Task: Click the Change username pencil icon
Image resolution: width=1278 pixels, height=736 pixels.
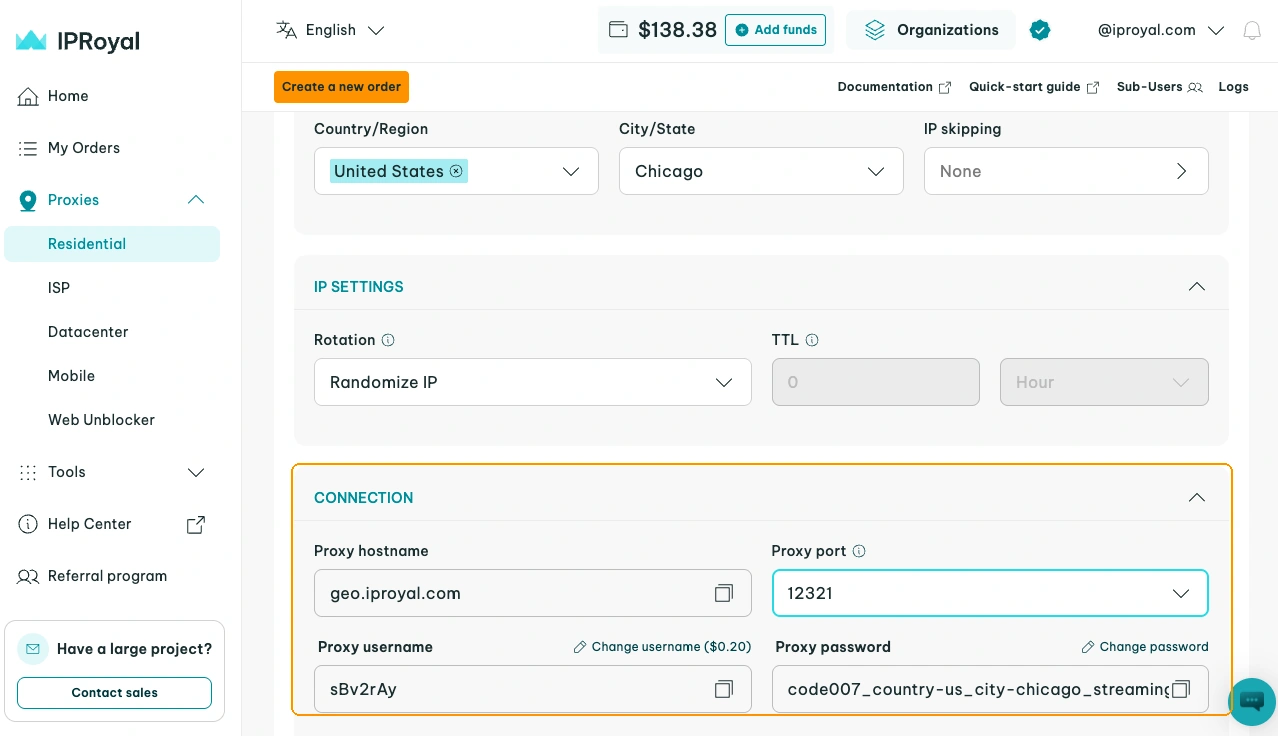Action: pos(579,647)
